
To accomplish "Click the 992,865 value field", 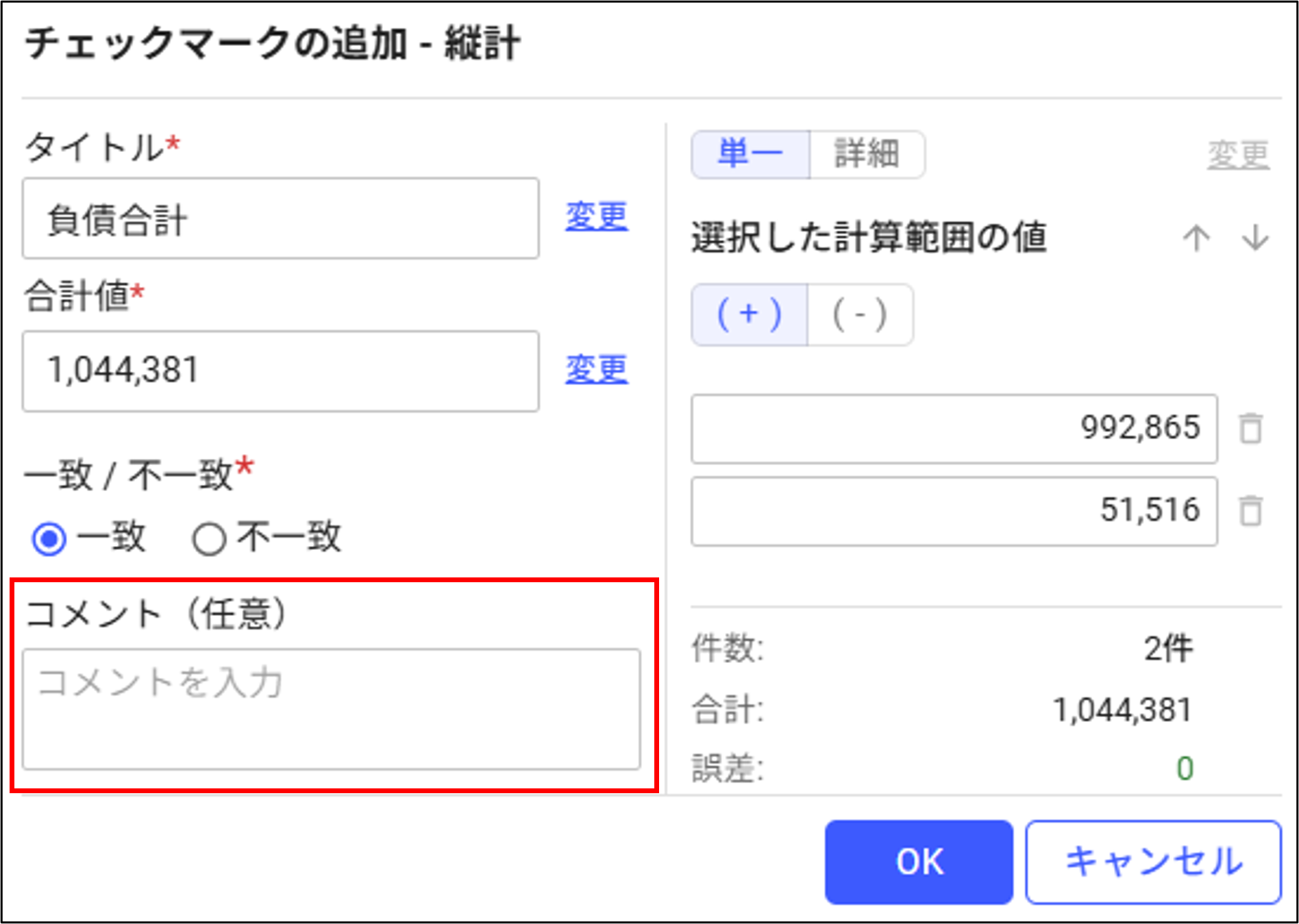I will (954, 429).
